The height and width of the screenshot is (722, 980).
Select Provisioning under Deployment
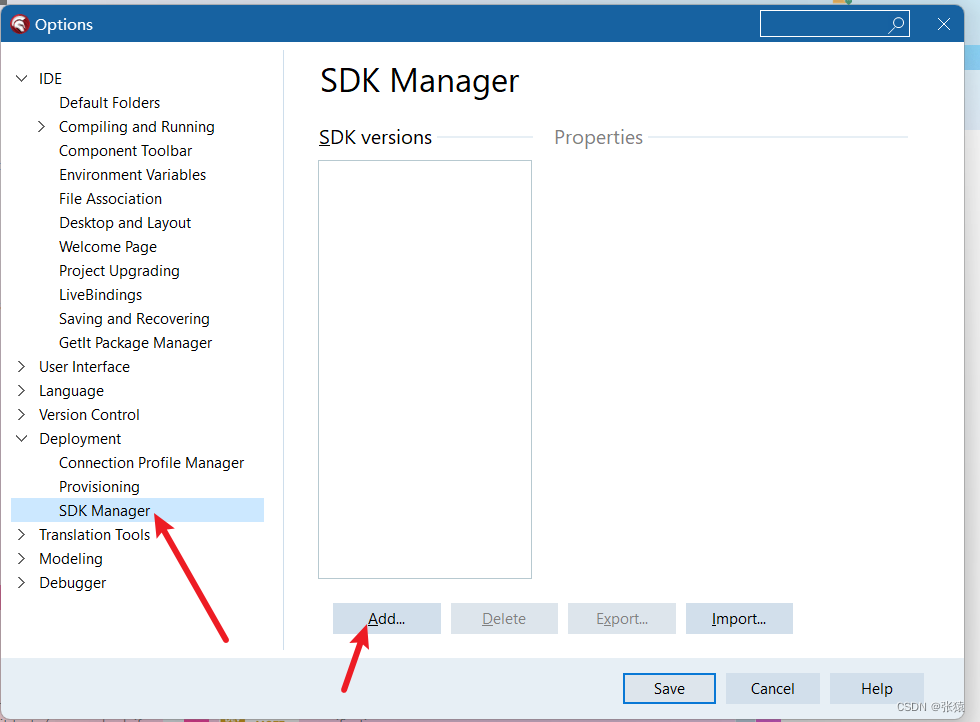point(99,486)
